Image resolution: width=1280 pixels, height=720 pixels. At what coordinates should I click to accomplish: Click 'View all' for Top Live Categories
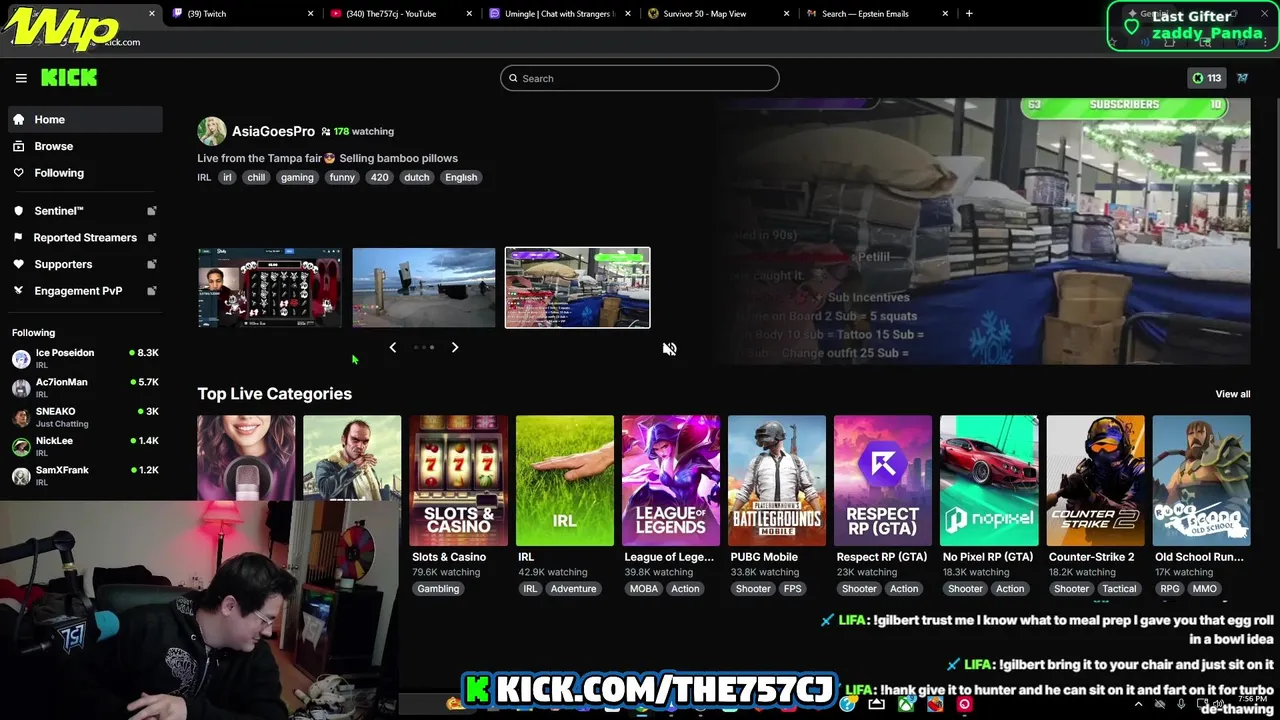tap(1233, 394)
